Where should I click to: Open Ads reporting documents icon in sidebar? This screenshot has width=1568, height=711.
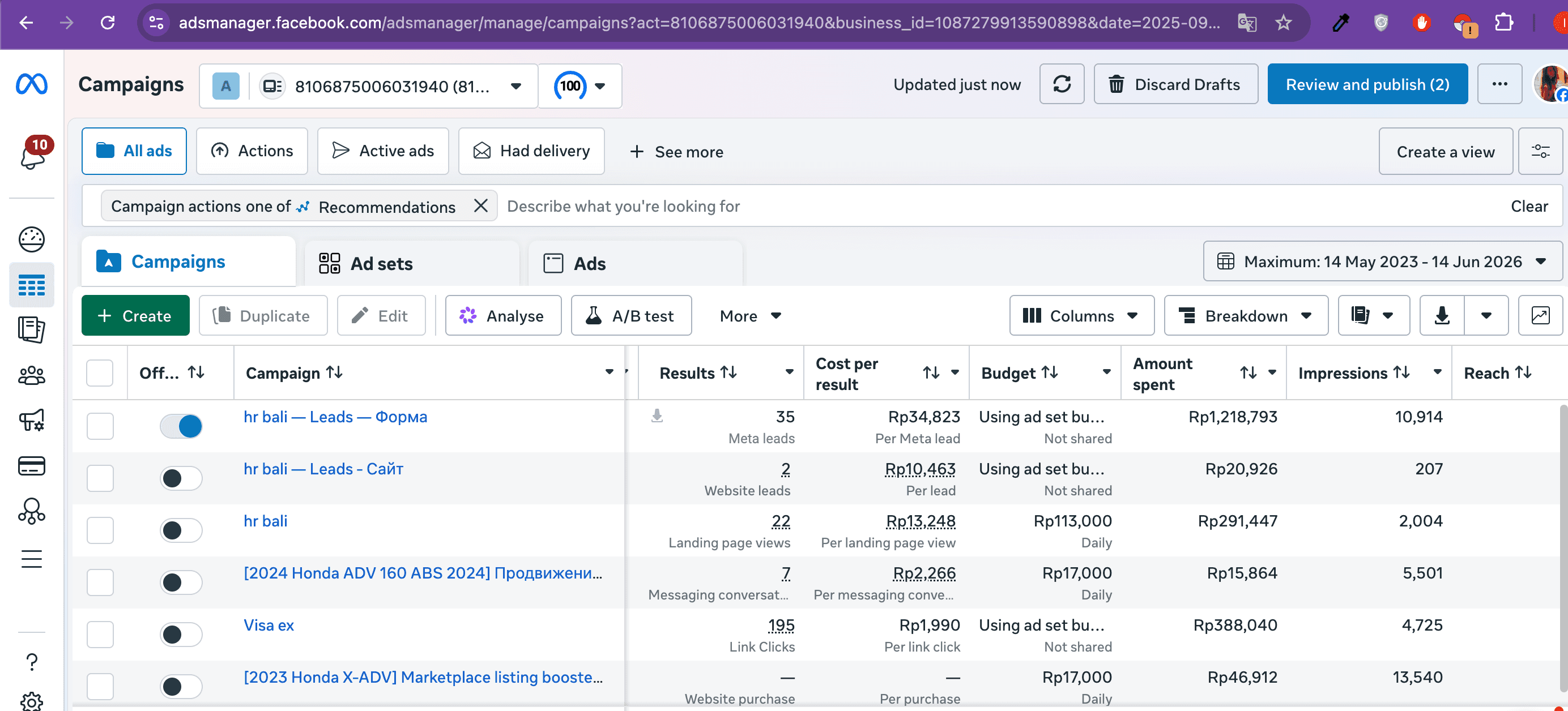tap(32, 329)
